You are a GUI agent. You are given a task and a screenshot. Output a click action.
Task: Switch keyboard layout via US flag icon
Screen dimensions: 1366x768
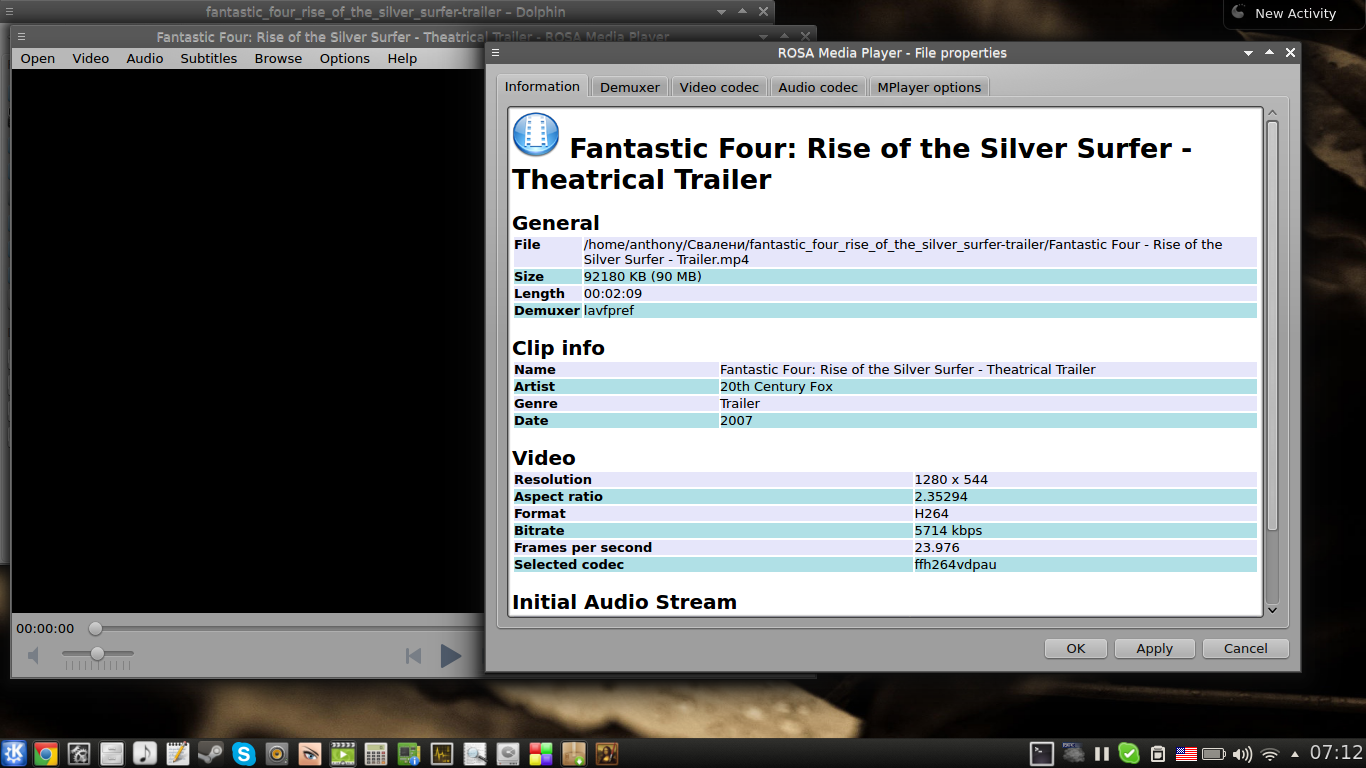pyautogui.click(x=1186, y=753)
